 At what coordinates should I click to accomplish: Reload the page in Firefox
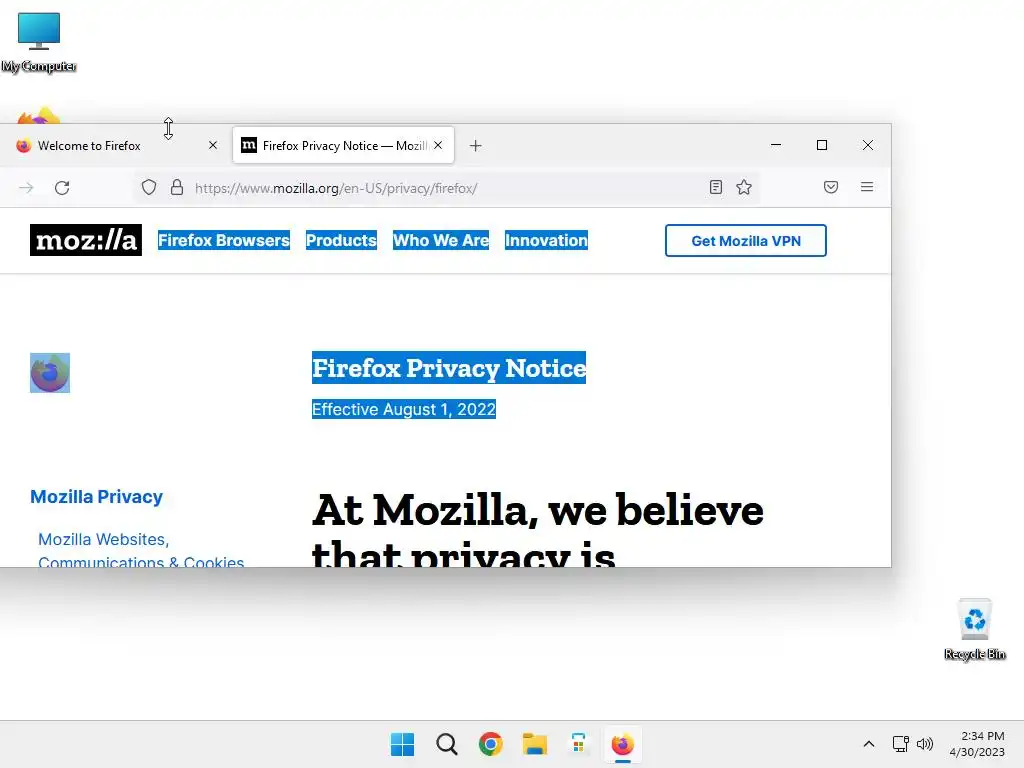click(62, 188)
